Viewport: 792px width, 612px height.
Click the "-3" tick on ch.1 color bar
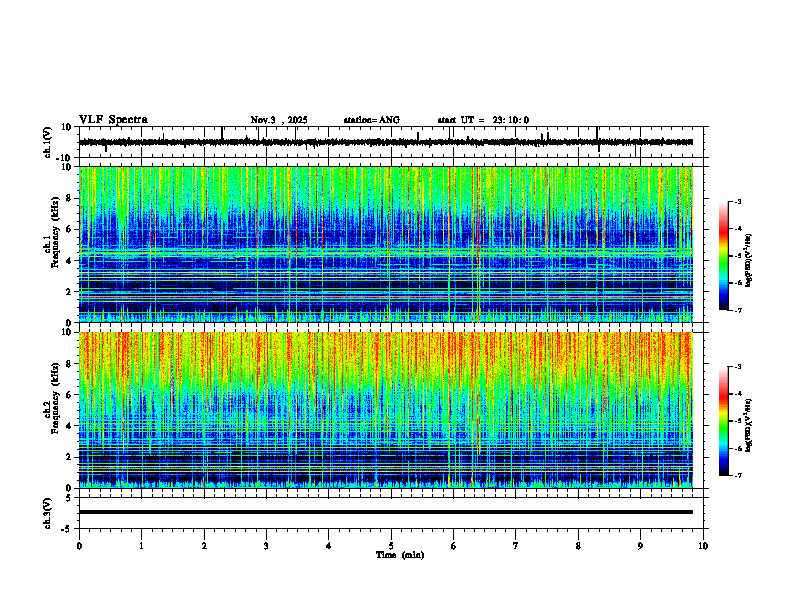pos(737,201)
